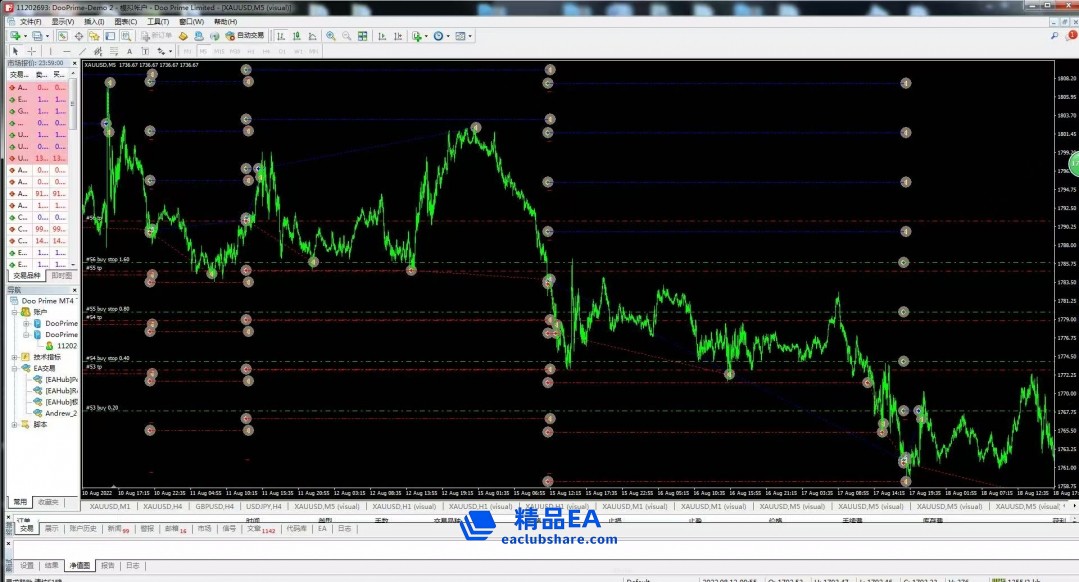
Task: Expand the 脚本 scripts tree node
Action: tap(14, 424)
